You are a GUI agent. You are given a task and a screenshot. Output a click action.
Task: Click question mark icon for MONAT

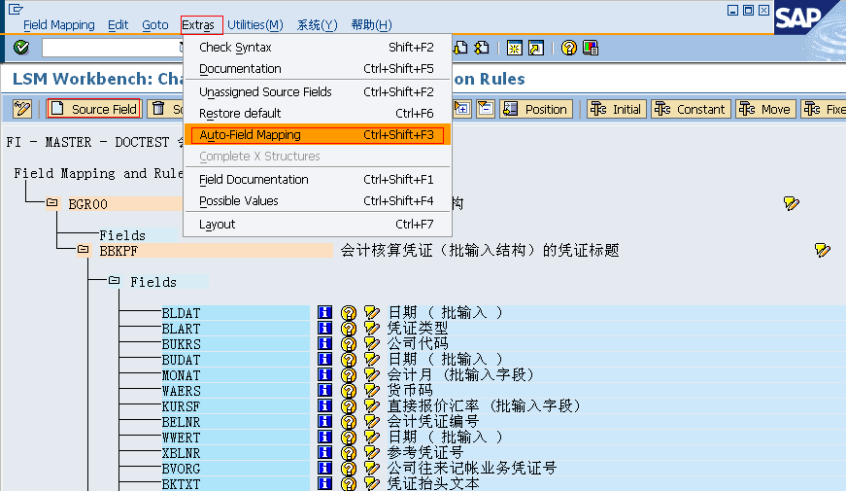(349, 375)
